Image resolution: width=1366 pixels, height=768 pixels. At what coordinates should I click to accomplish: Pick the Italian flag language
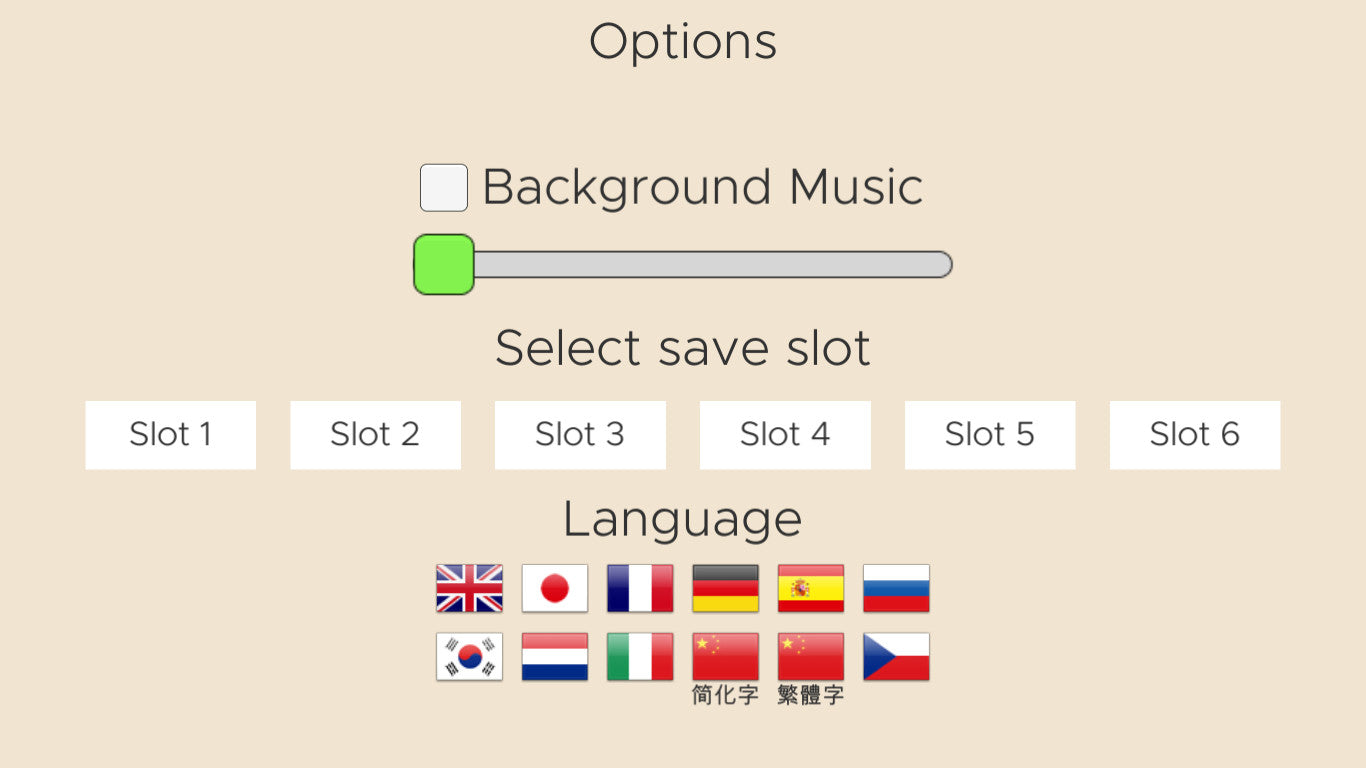click(640, 657)
